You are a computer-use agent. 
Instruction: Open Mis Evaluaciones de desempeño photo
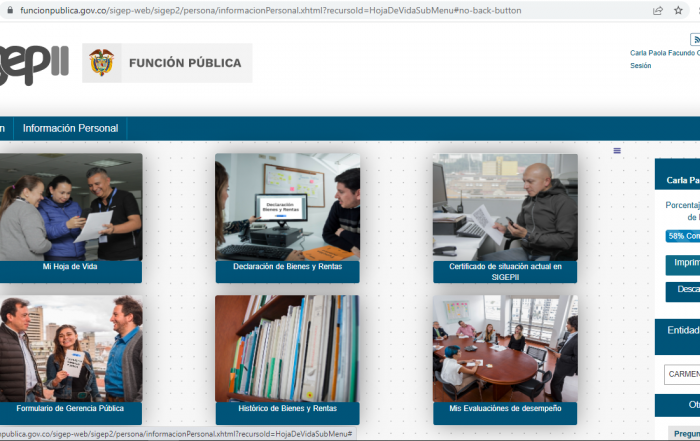tap(505, 349)
